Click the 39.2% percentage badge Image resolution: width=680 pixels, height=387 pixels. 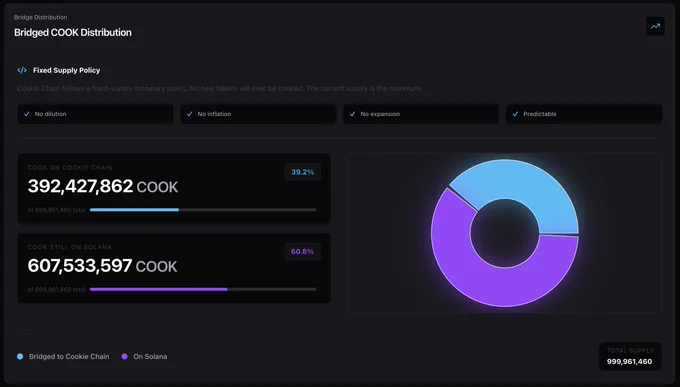pyautogui.click(x=303, y=172)
